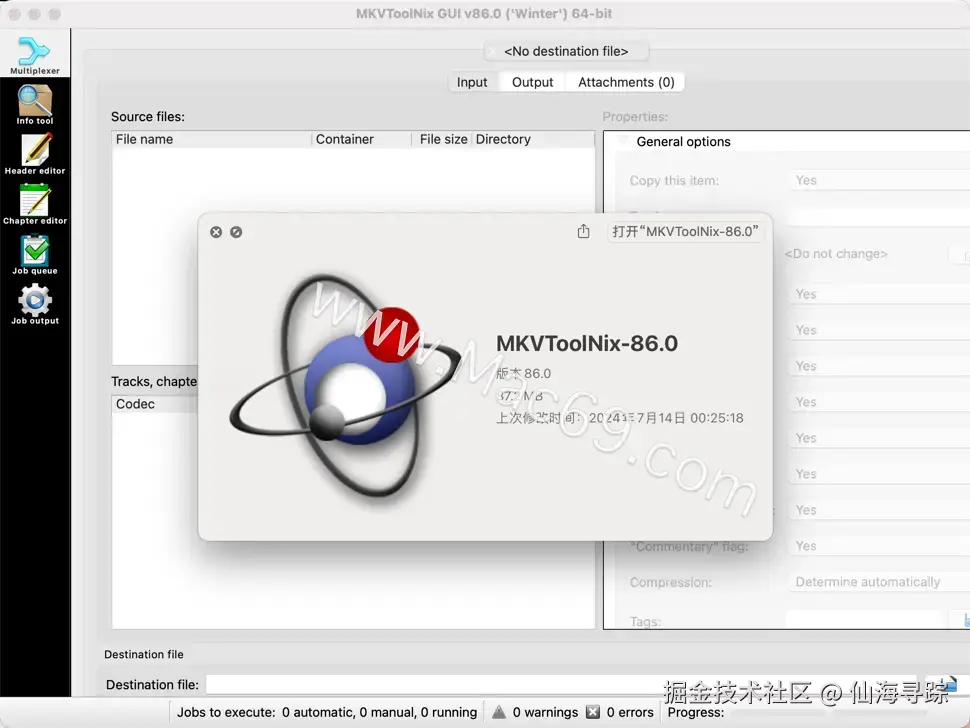Open the Job queue
Viewport: 970px width, 728px height.
(35, 255)
